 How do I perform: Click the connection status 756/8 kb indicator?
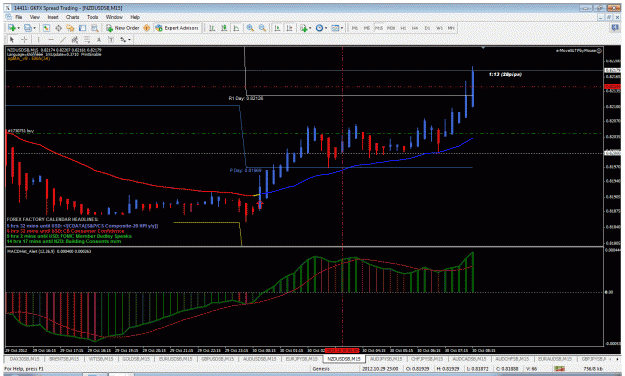point(594,369)
